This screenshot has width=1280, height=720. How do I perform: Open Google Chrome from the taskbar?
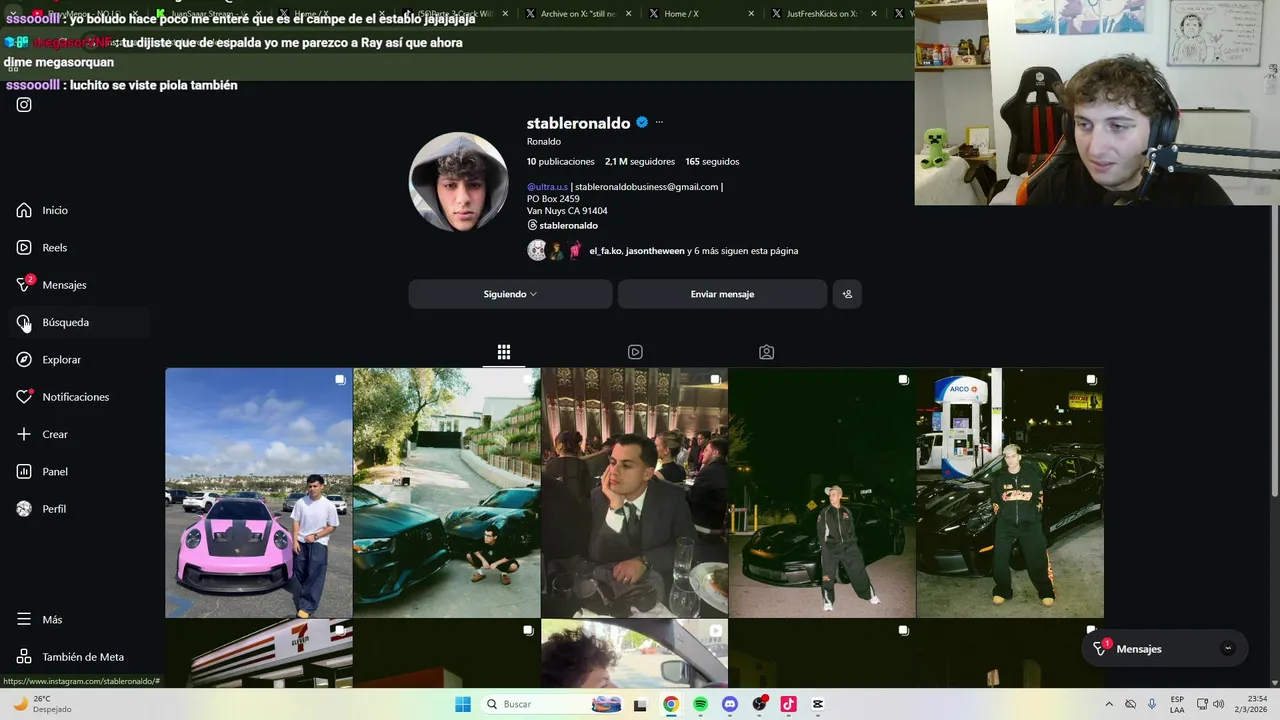671,704
